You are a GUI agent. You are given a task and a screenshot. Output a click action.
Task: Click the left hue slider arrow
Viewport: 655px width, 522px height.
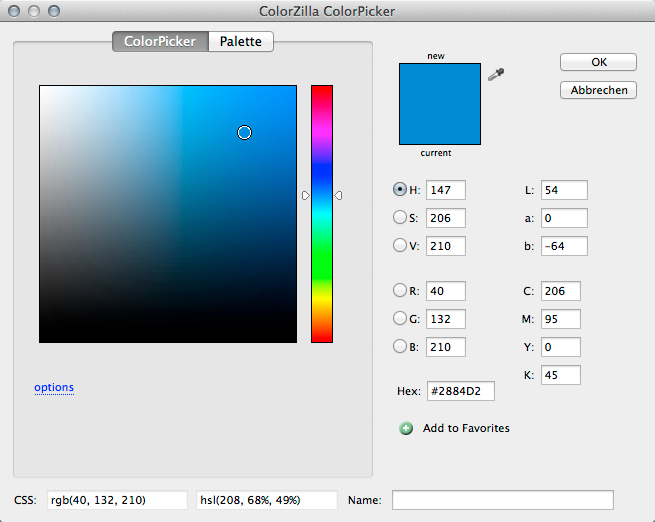pyautogui.click(x=306, y=196)
